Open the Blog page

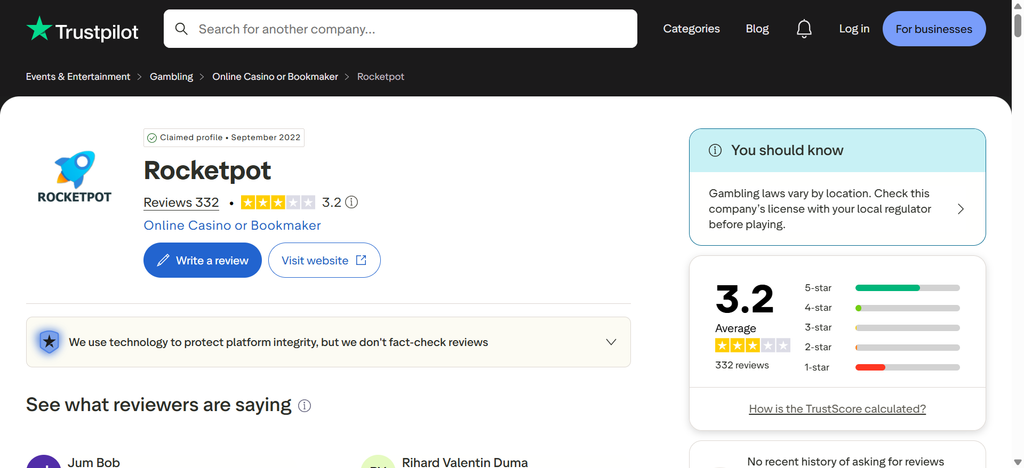(757, 29)
